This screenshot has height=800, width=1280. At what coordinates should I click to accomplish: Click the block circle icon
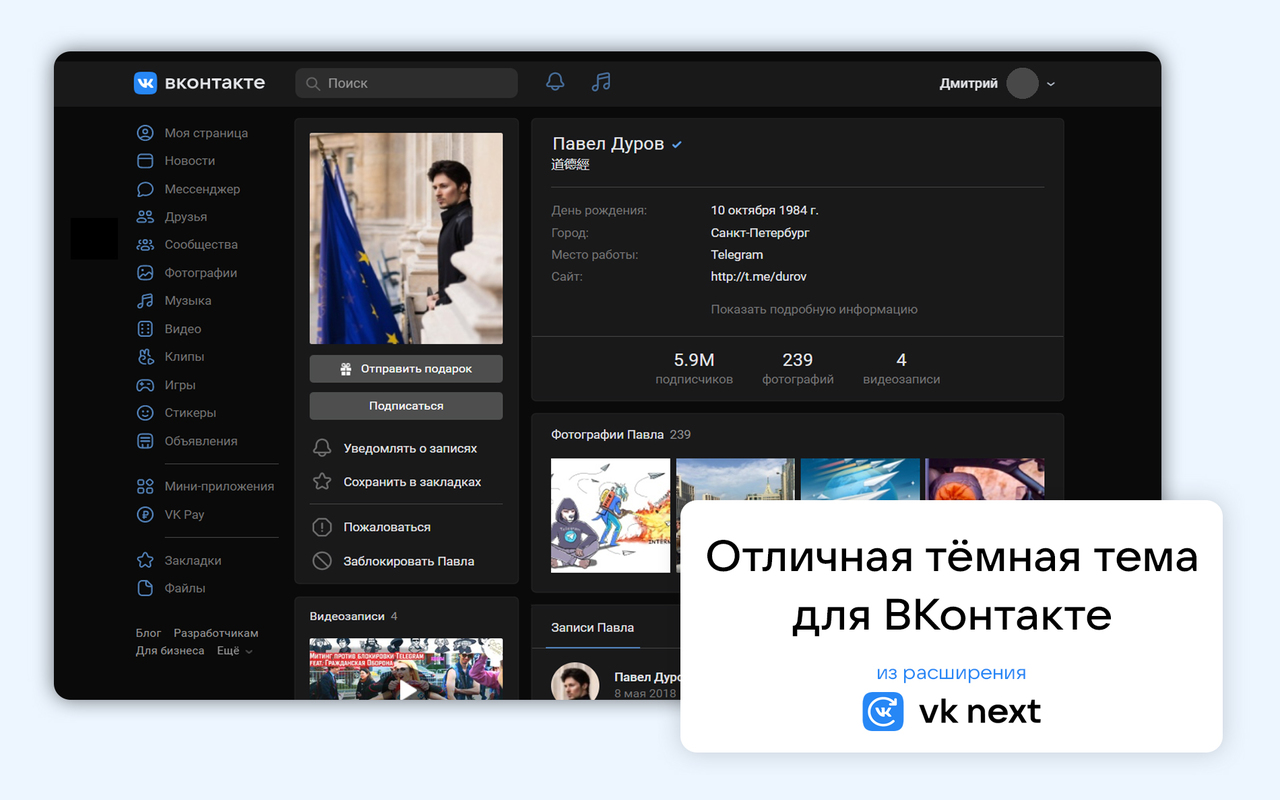322,561
